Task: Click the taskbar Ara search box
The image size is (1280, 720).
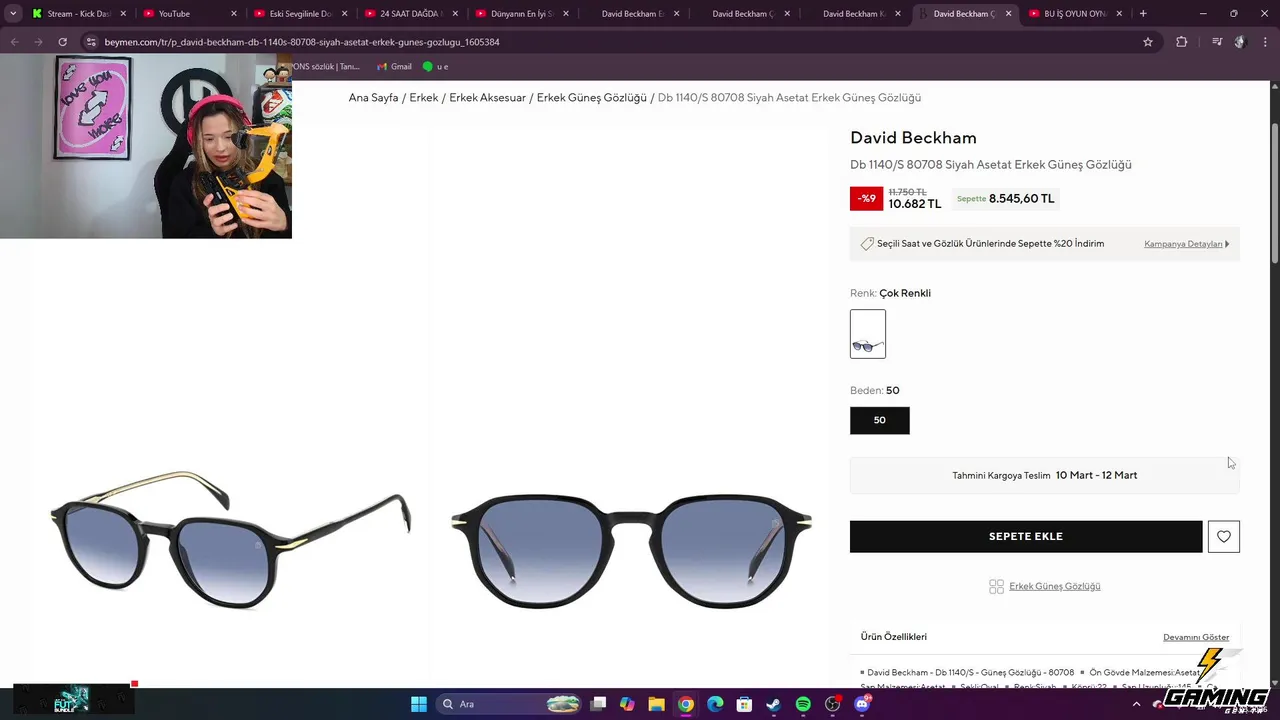Action: click(510, 704)
